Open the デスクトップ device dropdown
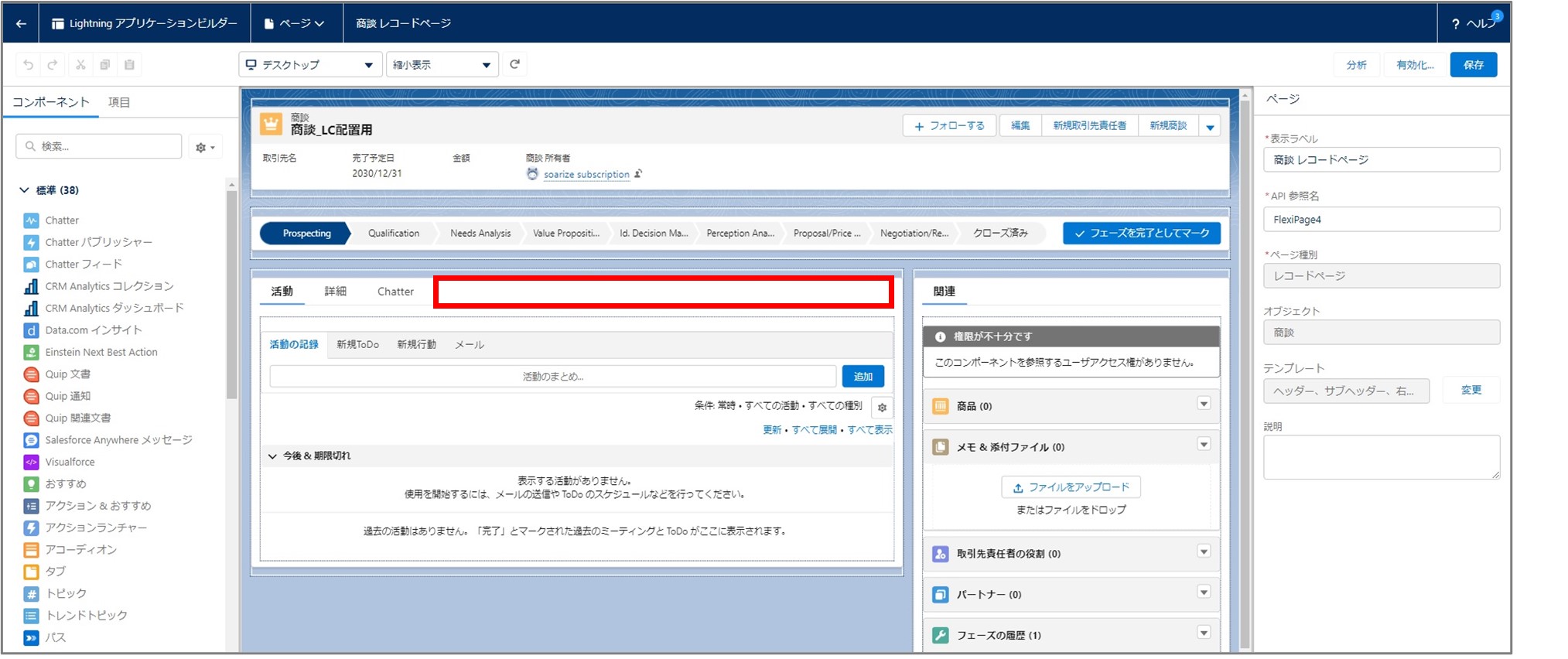1568x659 pixels. click(x=309, y=65)
